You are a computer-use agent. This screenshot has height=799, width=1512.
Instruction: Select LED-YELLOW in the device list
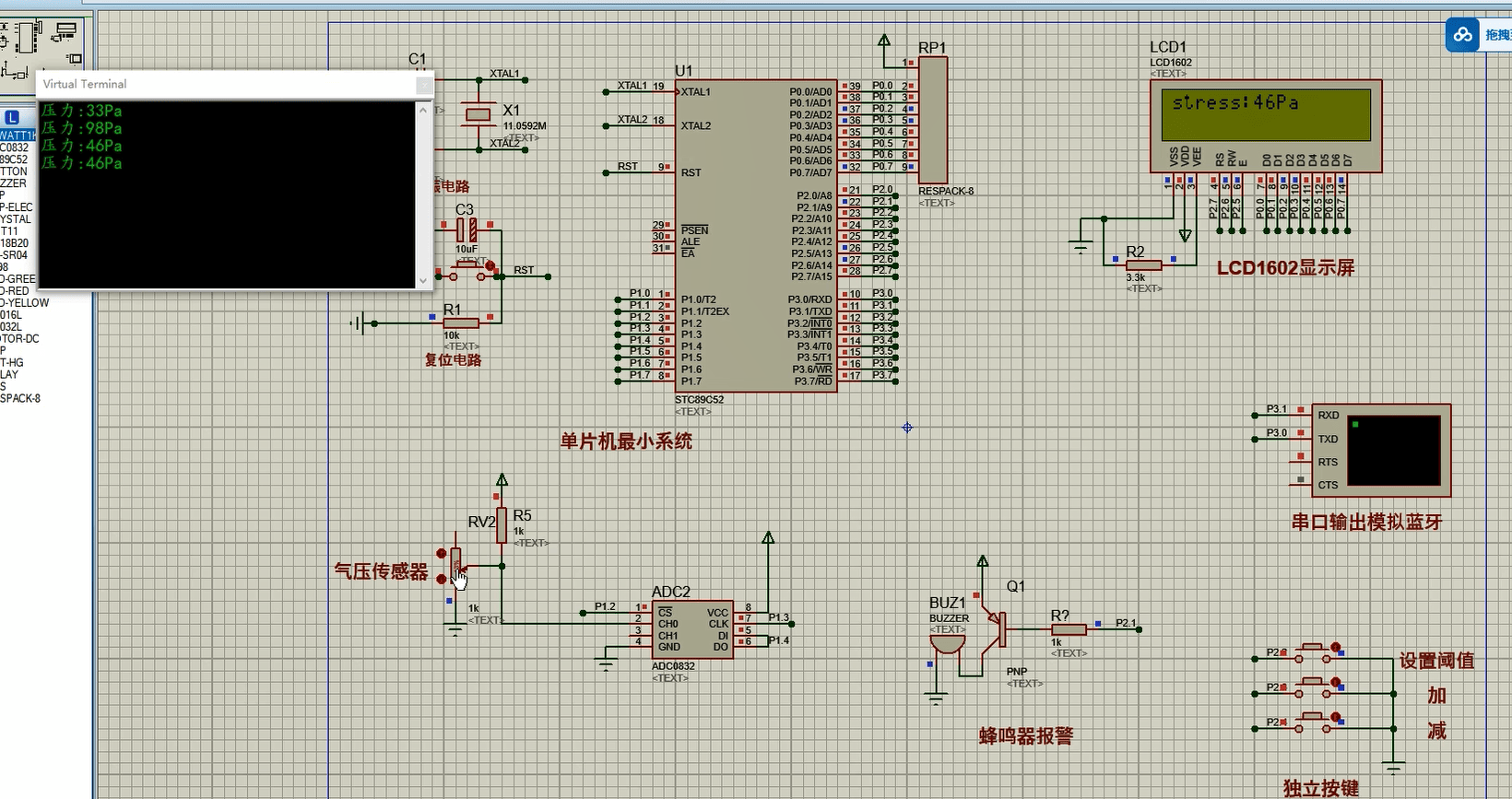(x=25, y=302)
